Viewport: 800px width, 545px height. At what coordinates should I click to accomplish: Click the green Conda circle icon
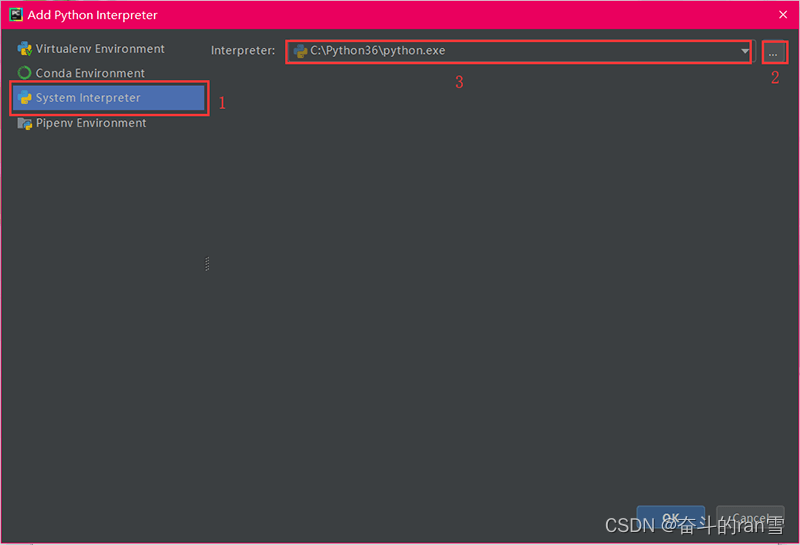pos(24,73)
